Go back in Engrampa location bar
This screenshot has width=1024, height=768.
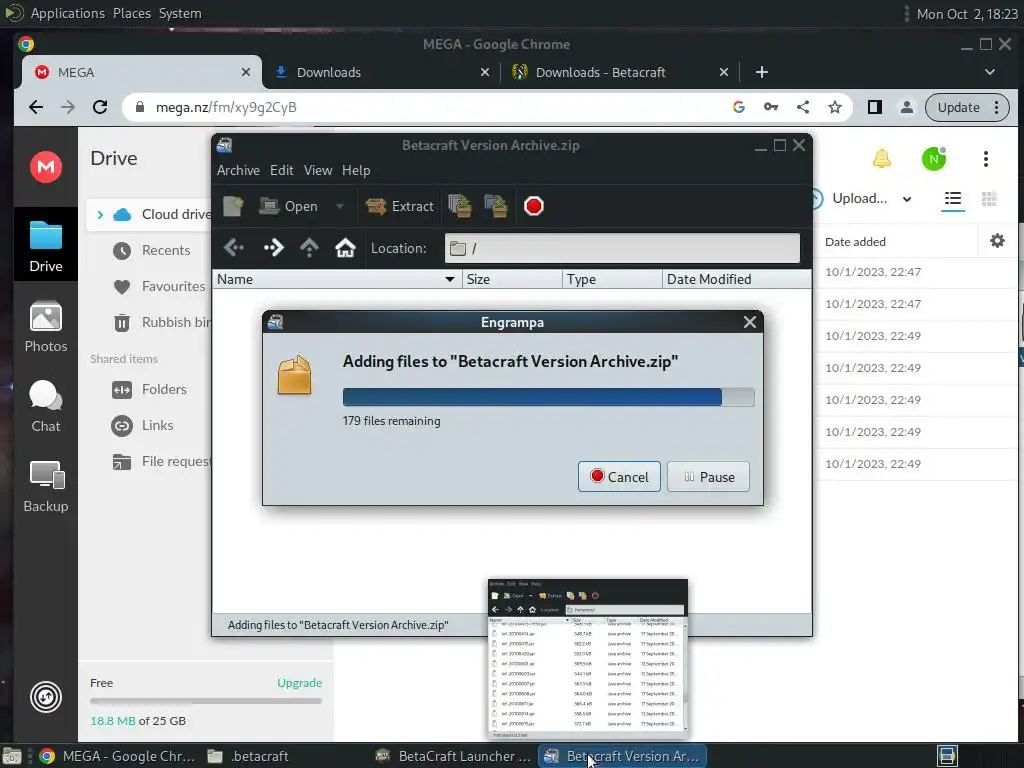click(234, 248)
